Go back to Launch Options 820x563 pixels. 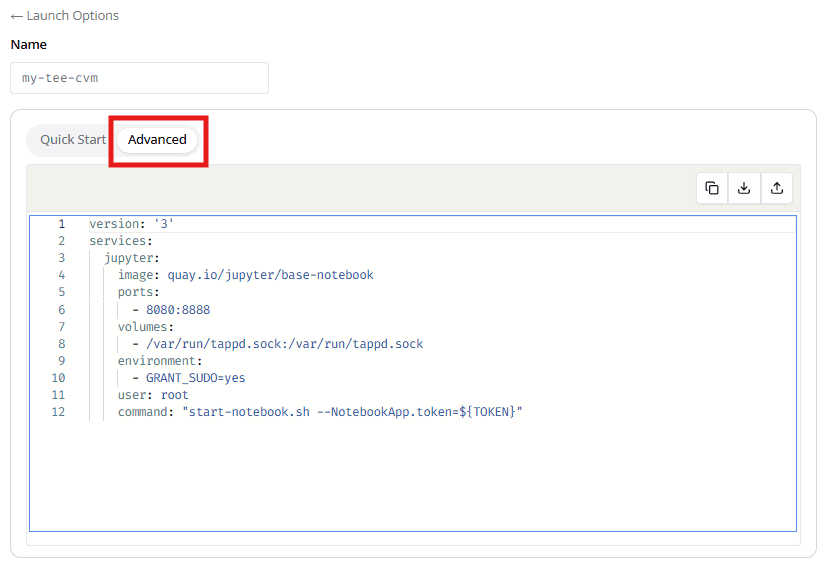pos(65,16)
